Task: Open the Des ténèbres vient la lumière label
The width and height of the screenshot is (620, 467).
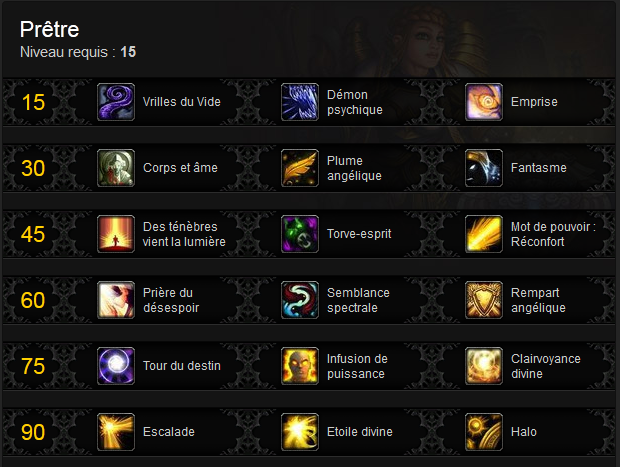Action: 184,234
